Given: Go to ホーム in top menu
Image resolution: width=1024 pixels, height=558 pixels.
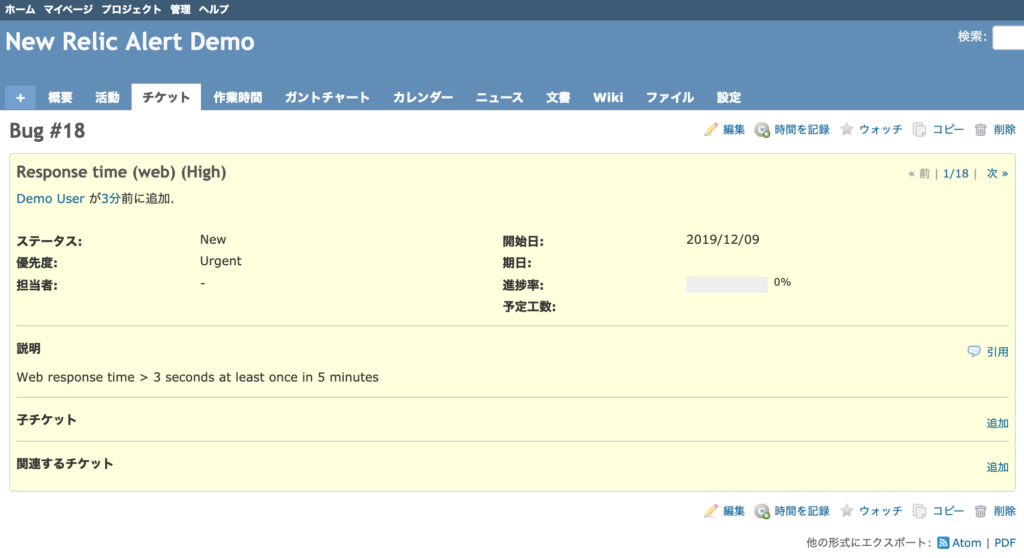Looking at the screenshot, I should pyautogui.click(x=20, y=9).
